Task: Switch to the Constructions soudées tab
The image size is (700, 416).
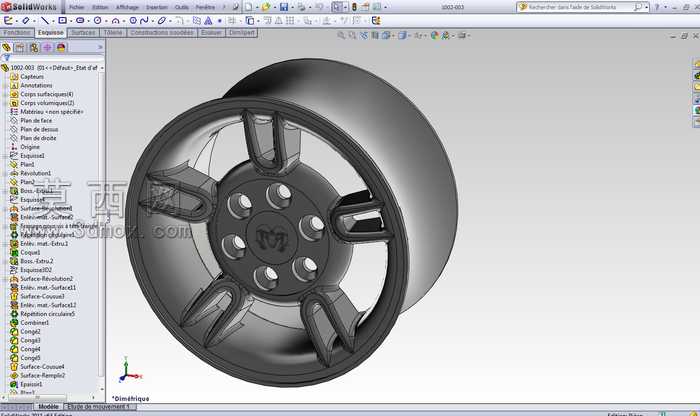Action: [x=162, y=33]
